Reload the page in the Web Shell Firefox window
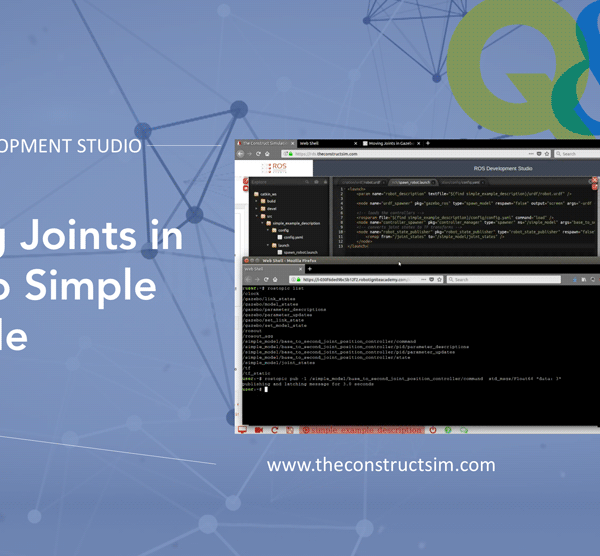The height and width of the screenshot is (556, 600). coord(266,279)
